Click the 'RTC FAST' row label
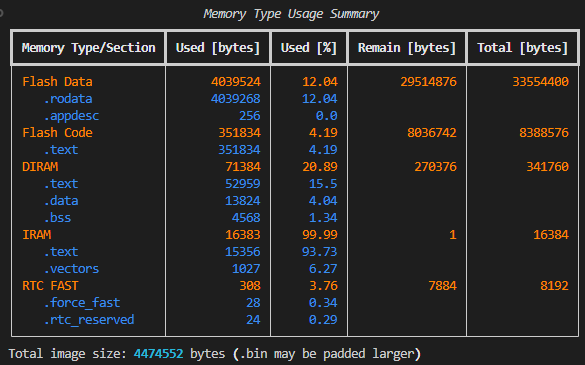 50,286
